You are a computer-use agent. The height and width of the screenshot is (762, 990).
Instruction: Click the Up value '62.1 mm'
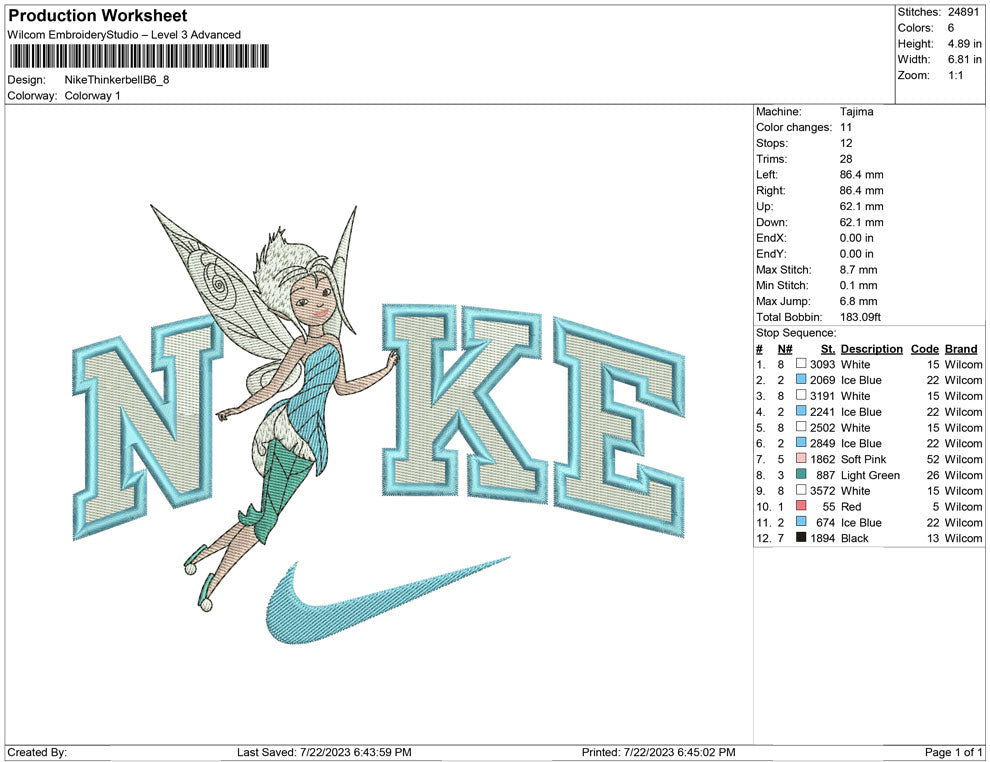[861, 206]
